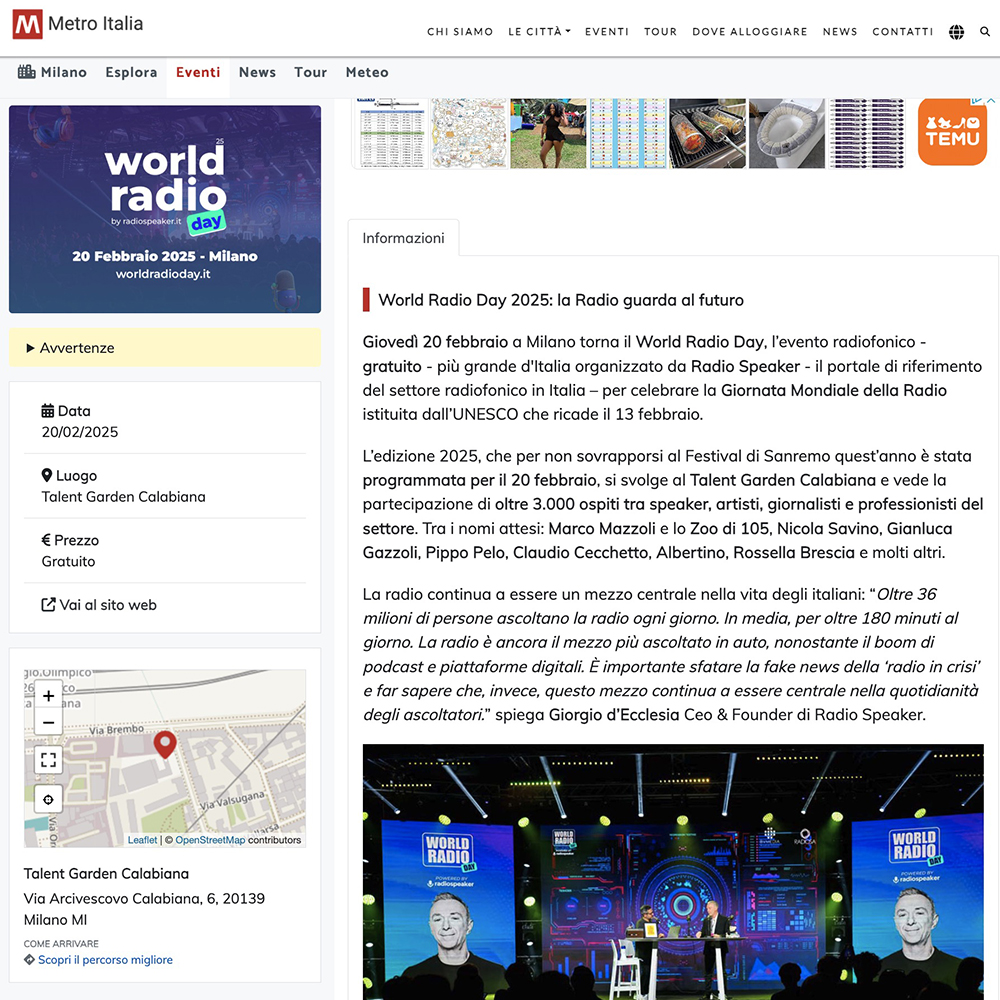Click the Temu ad logo

point(952,132)
